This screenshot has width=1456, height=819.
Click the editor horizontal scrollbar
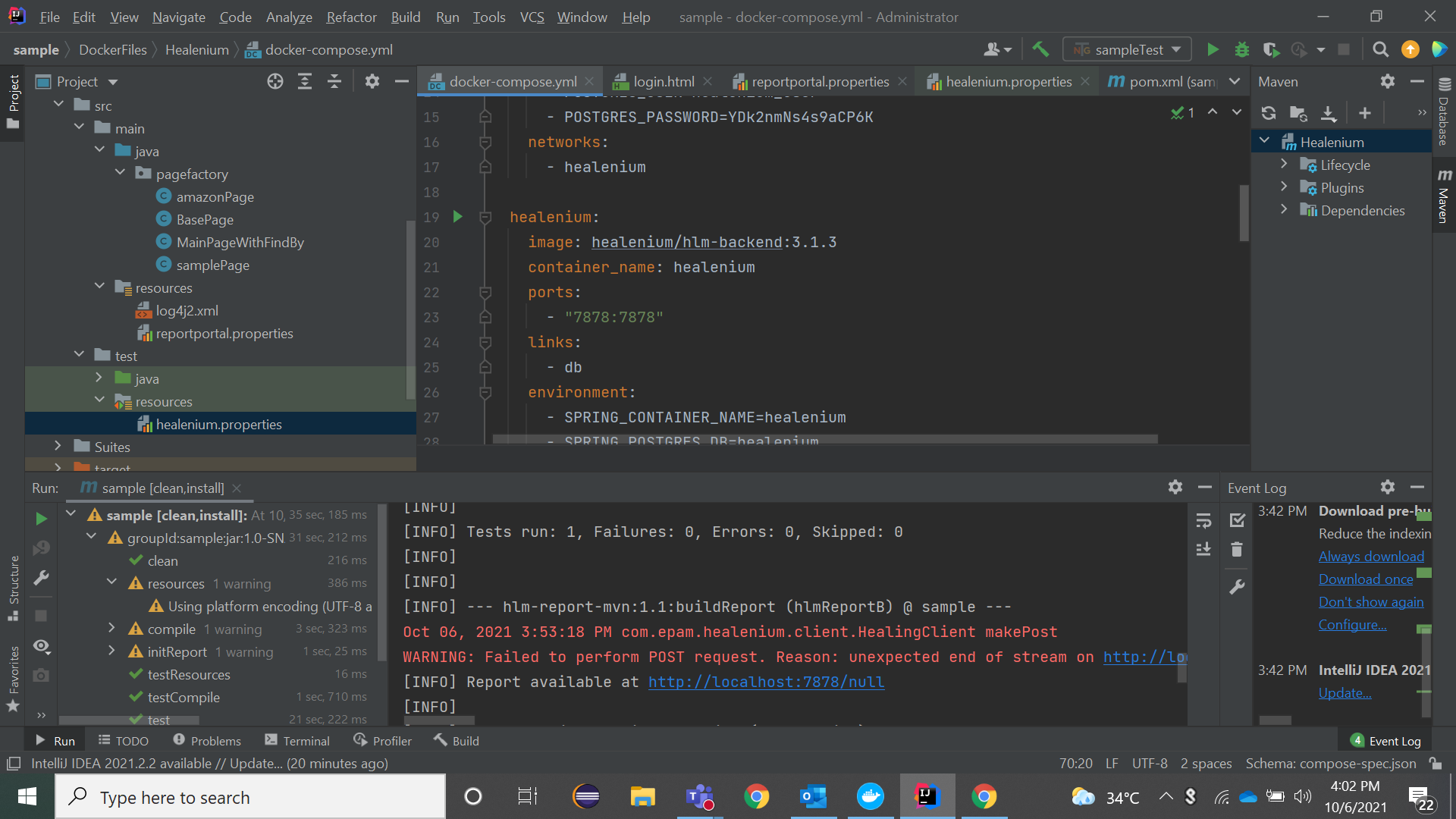(824, 439)
